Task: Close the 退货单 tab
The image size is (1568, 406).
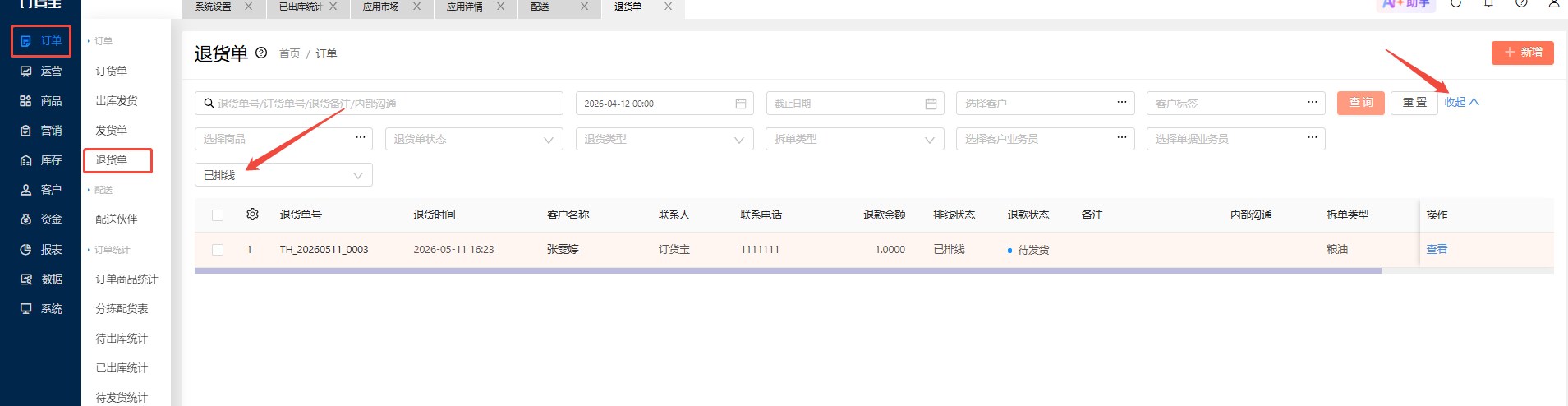Action: tap(668, 7)
